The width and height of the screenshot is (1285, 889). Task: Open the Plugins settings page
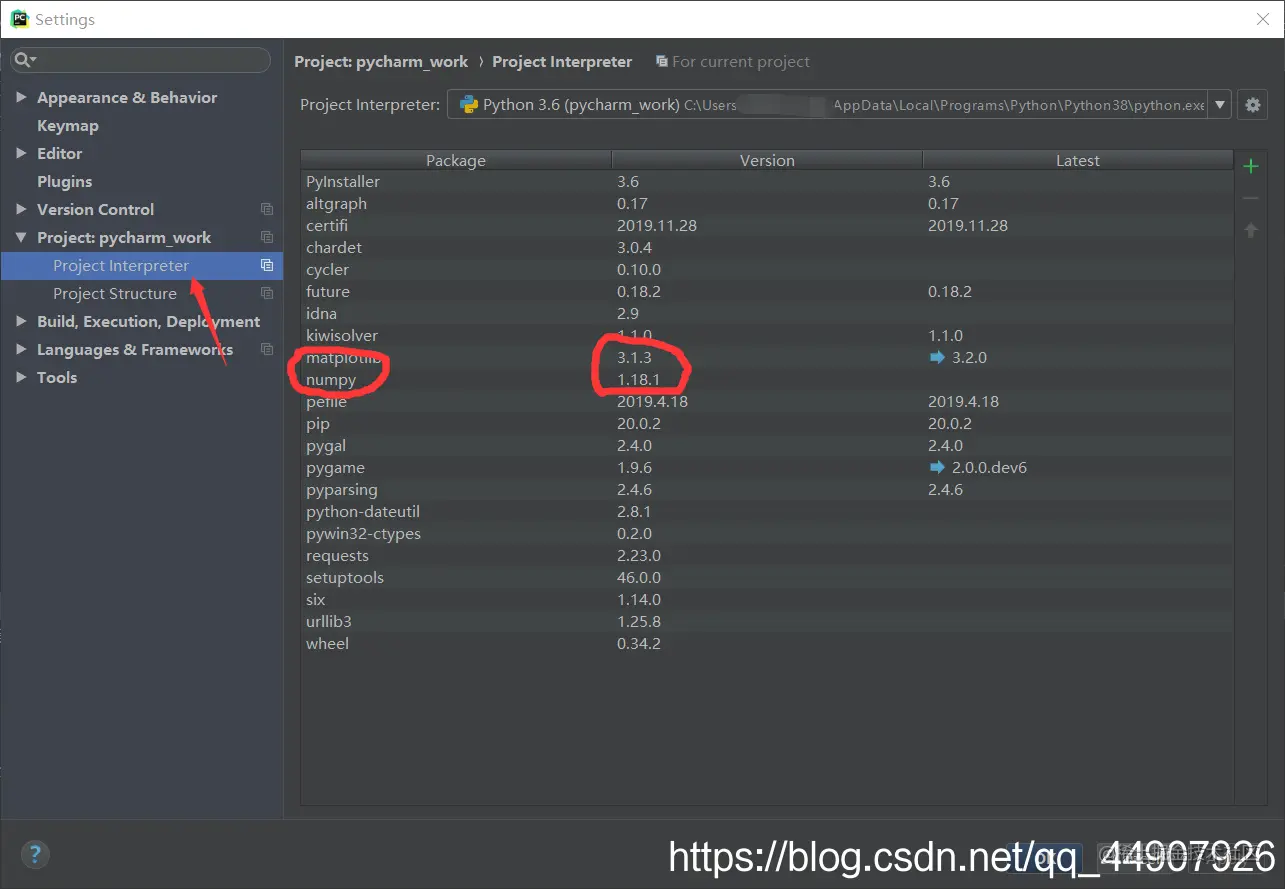64,181
